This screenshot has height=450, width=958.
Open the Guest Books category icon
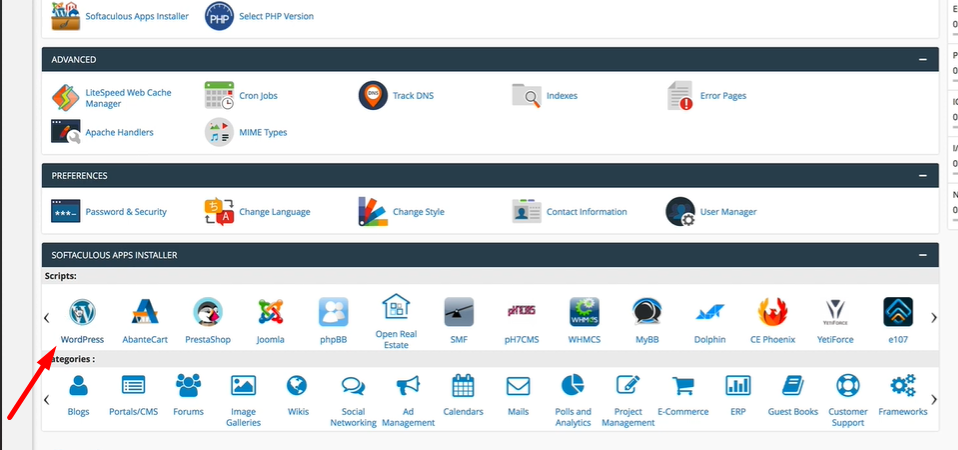click(x=793, y=386)
